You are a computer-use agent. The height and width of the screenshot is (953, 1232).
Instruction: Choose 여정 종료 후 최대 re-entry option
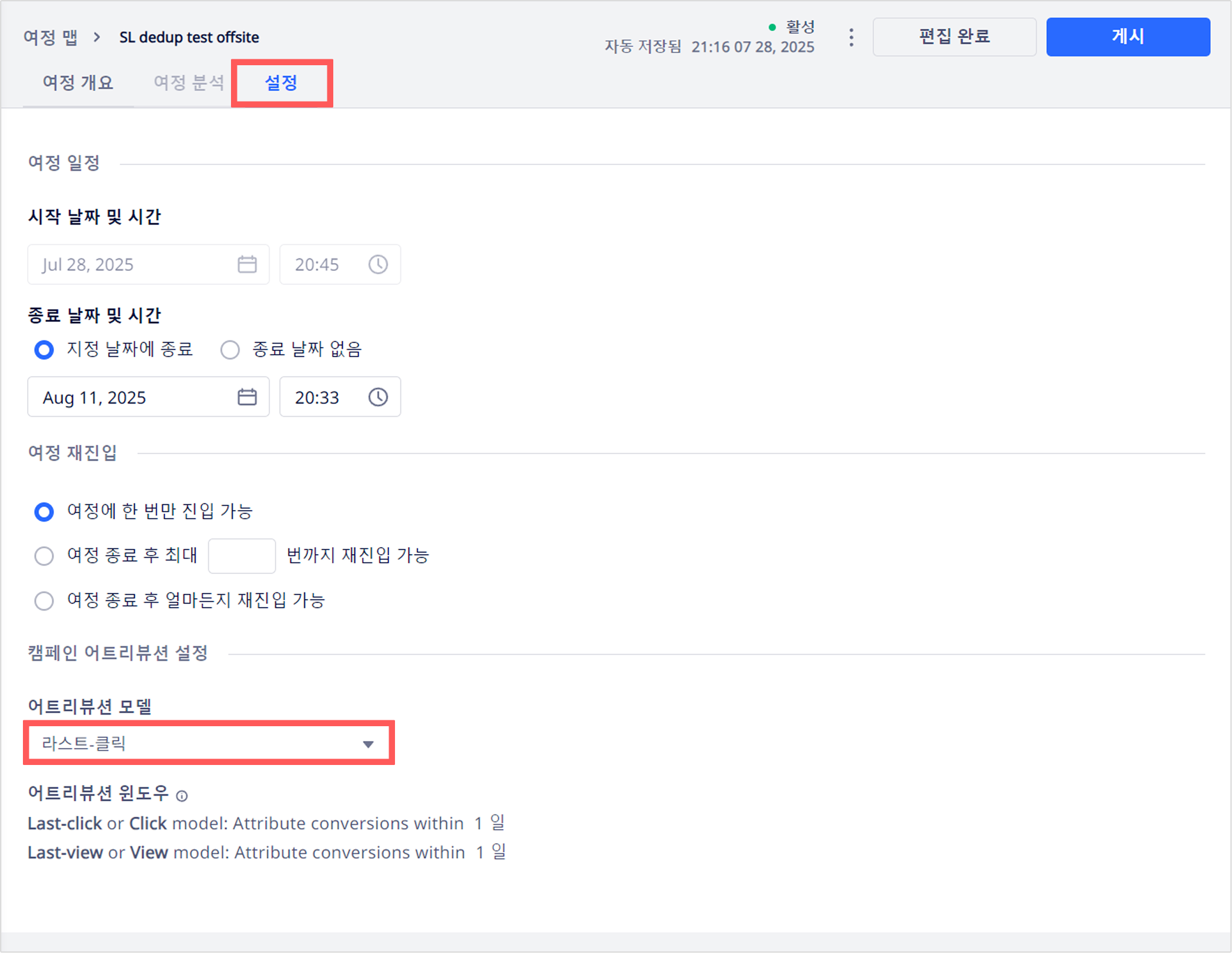click(44, 556)
